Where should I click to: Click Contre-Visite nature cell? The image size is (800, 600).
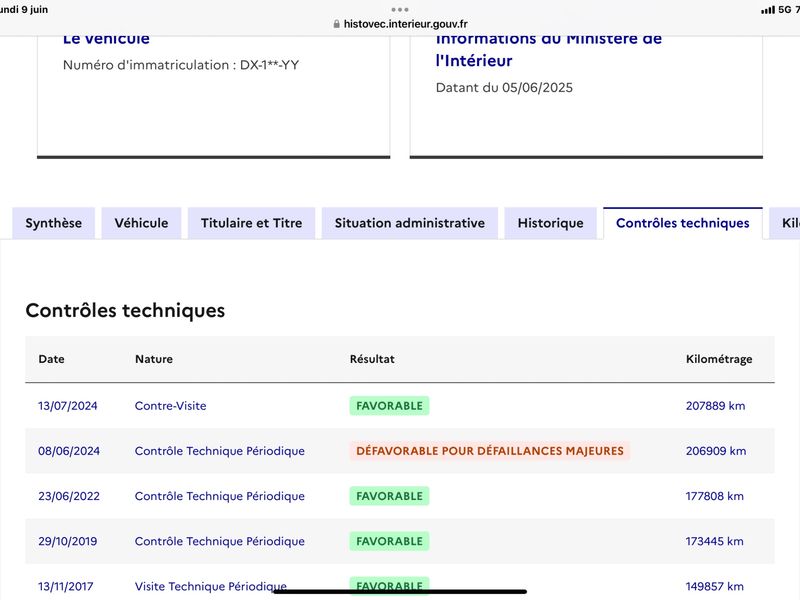pyautogui.click(x=170, y=406)
